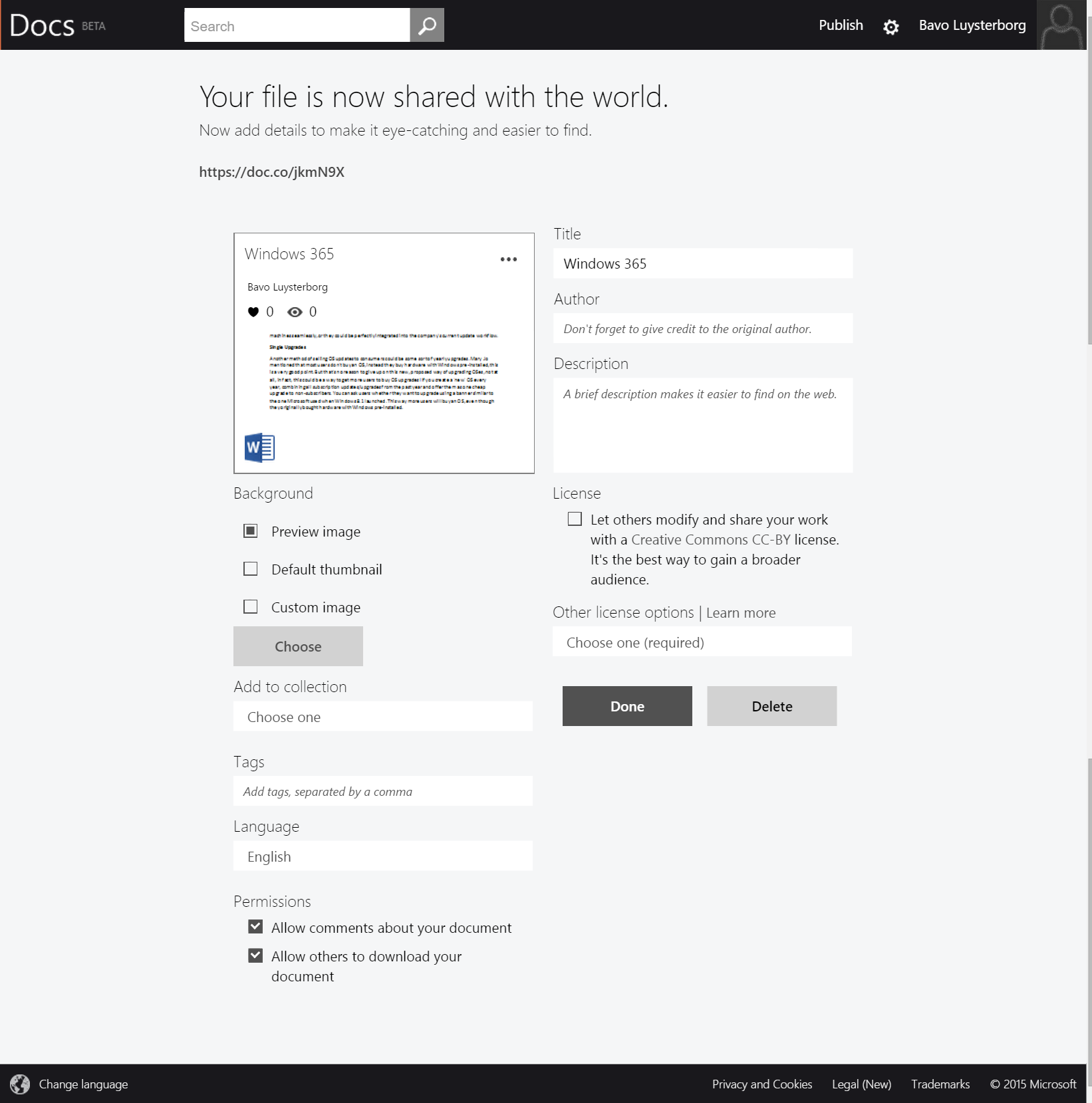Click the Choose image button
This screenshot has width=1092, height=1103.
(298, 646)
